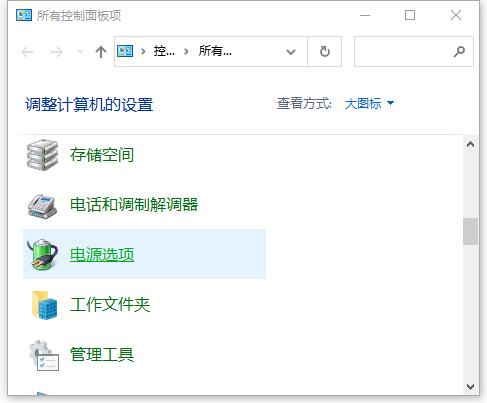
Task: Click the 查看方式 label
Action: (304, 104)
